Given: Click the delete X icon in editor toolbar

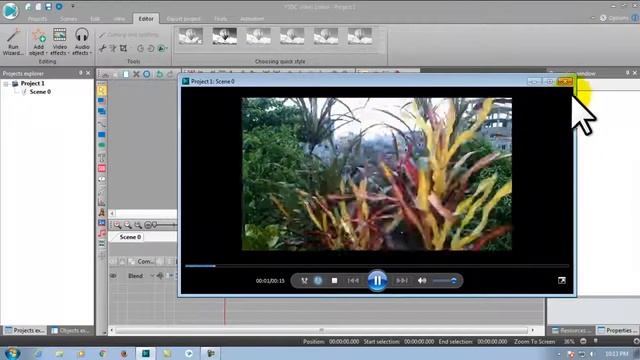Looking at the screenshot, I should 136,74.
